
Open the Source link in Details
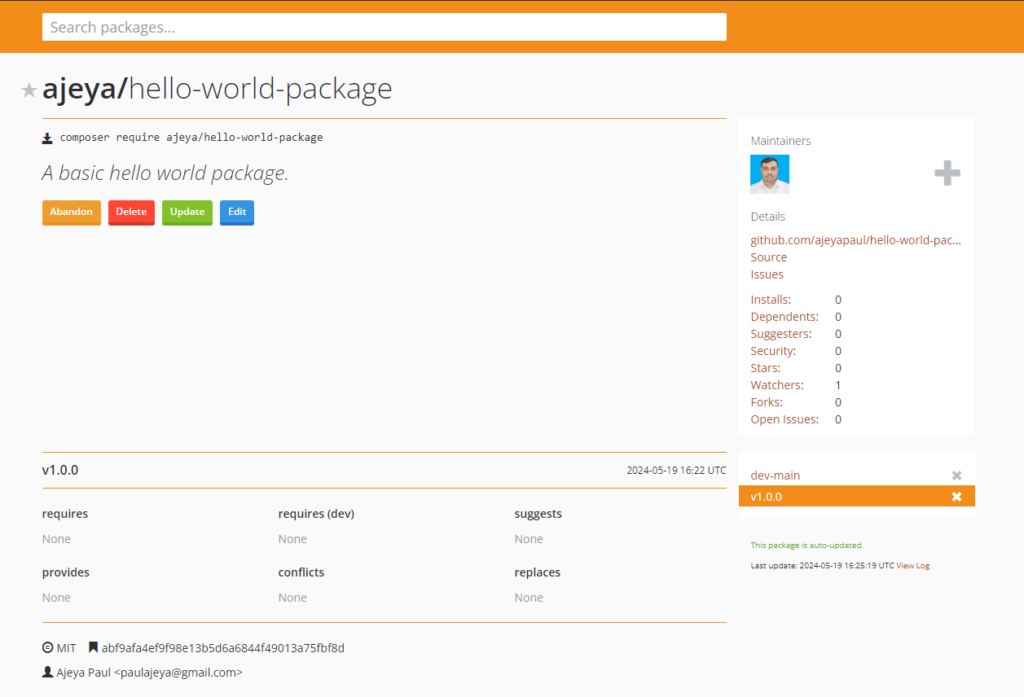pos(768,257)
